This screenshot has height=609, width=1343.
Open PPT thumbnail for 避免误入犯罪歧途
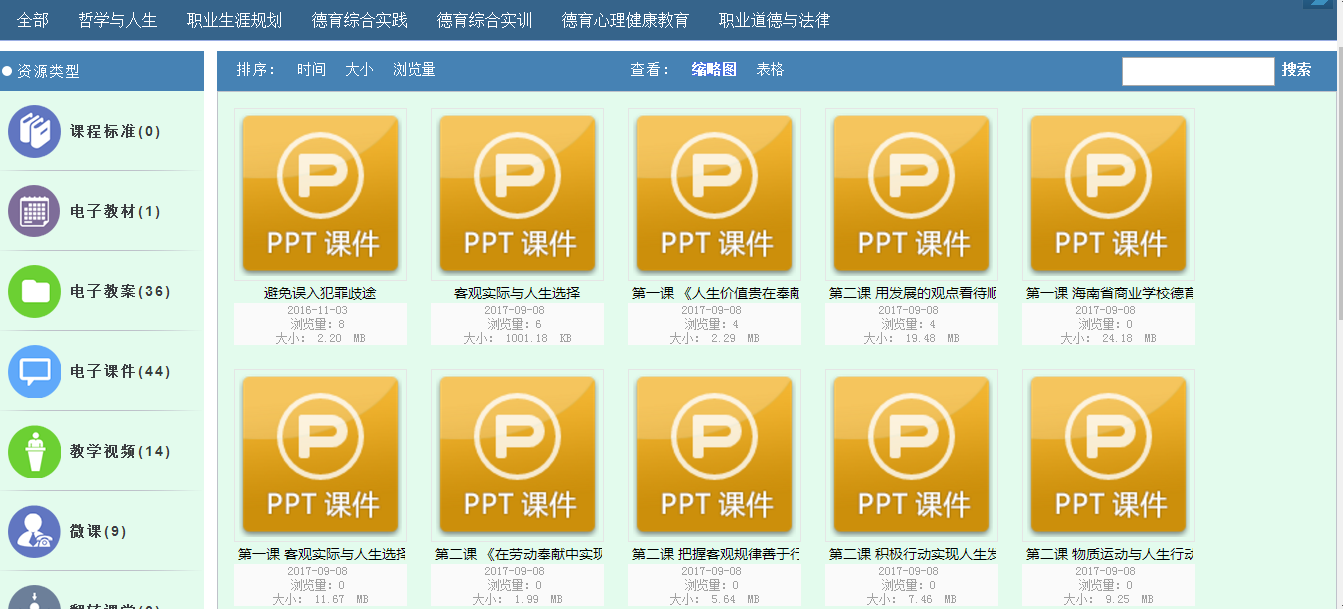click(320, 194)
